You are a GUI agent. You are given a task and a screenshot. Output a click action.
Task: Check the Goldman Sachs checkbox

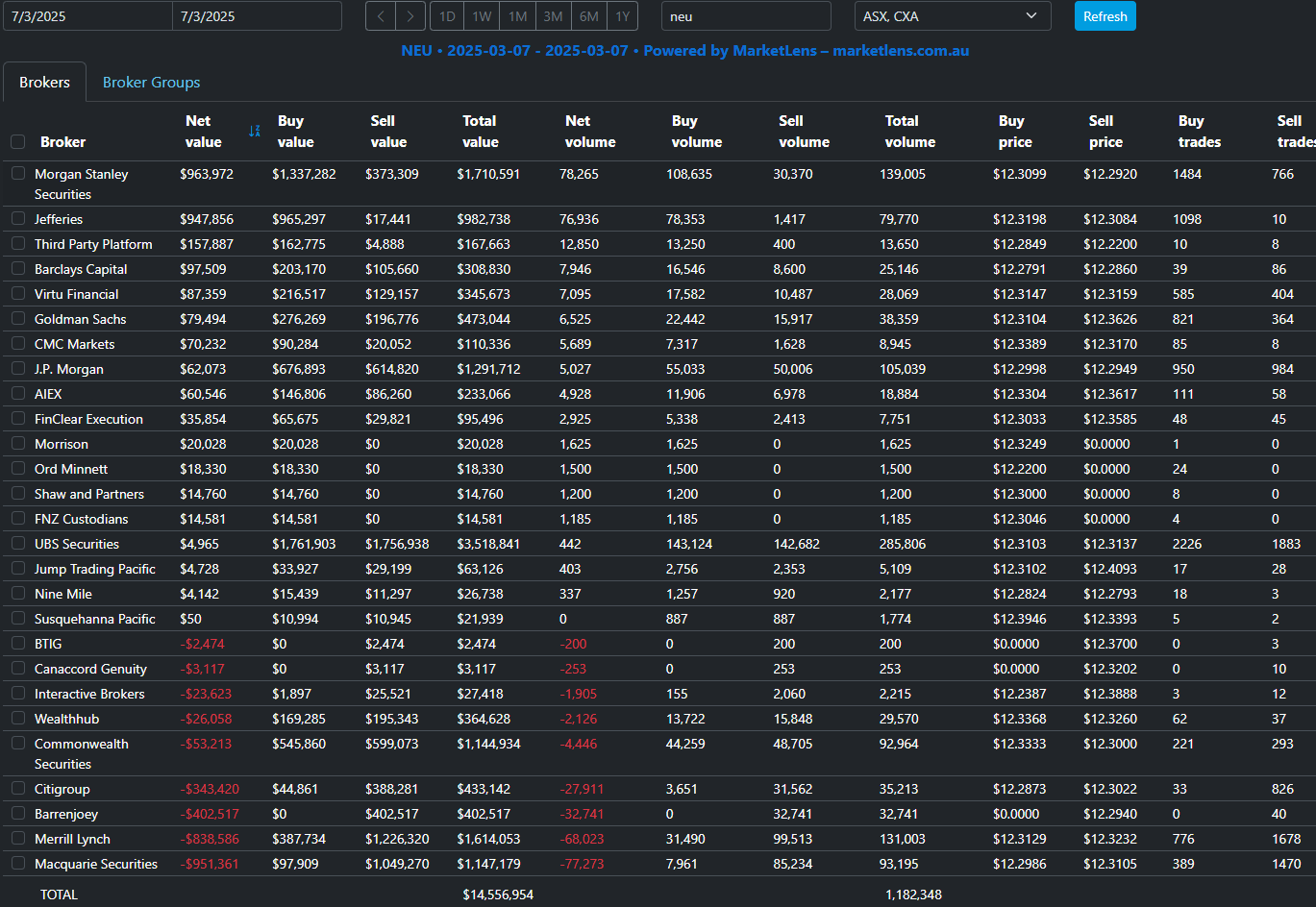(x=18, y=319)
